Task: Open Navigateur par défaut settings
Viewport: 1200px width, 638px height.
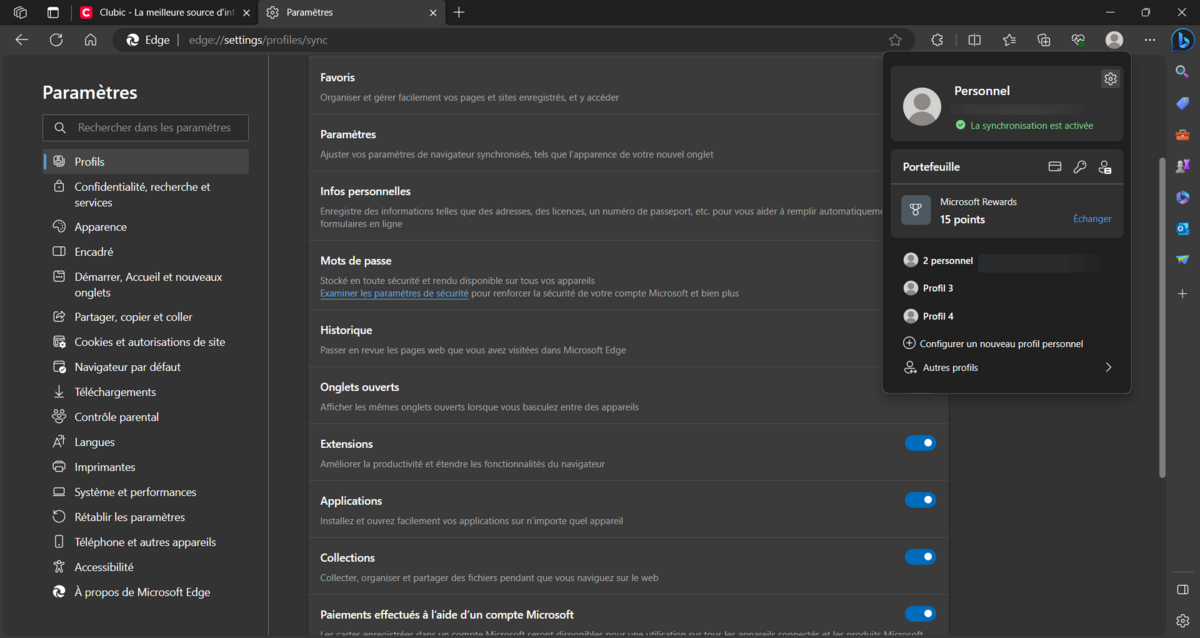Action: point(146,367)
